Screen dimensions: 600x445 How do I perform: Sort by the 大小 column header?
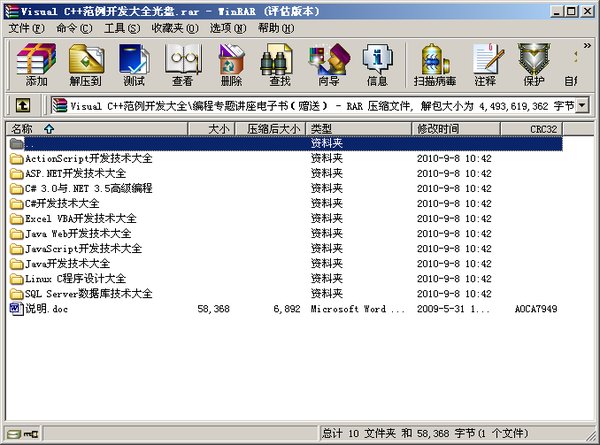[211, 129]
